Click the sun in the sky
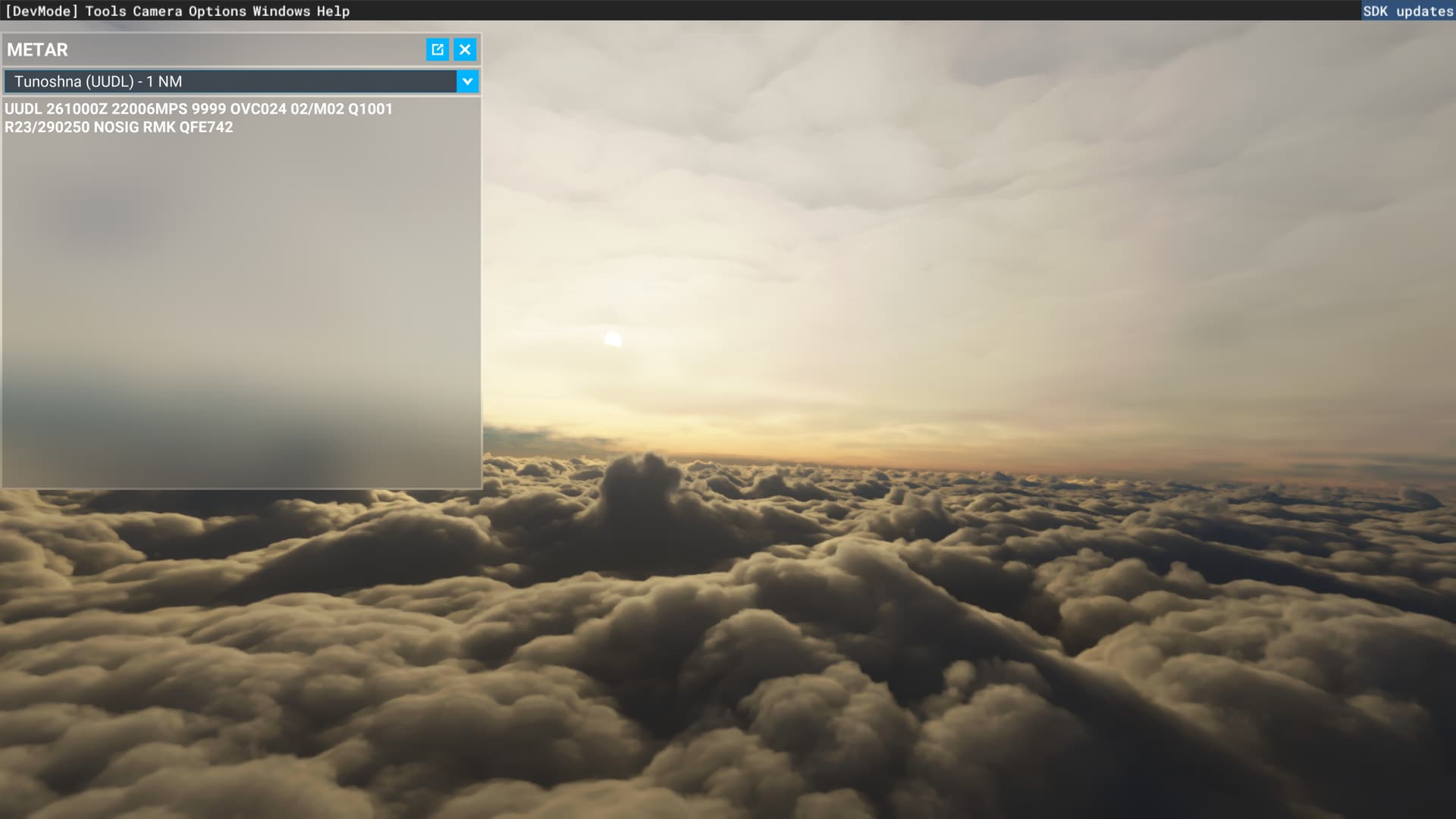The height and width of the screenshot is (819, 1456). [613, 339]
